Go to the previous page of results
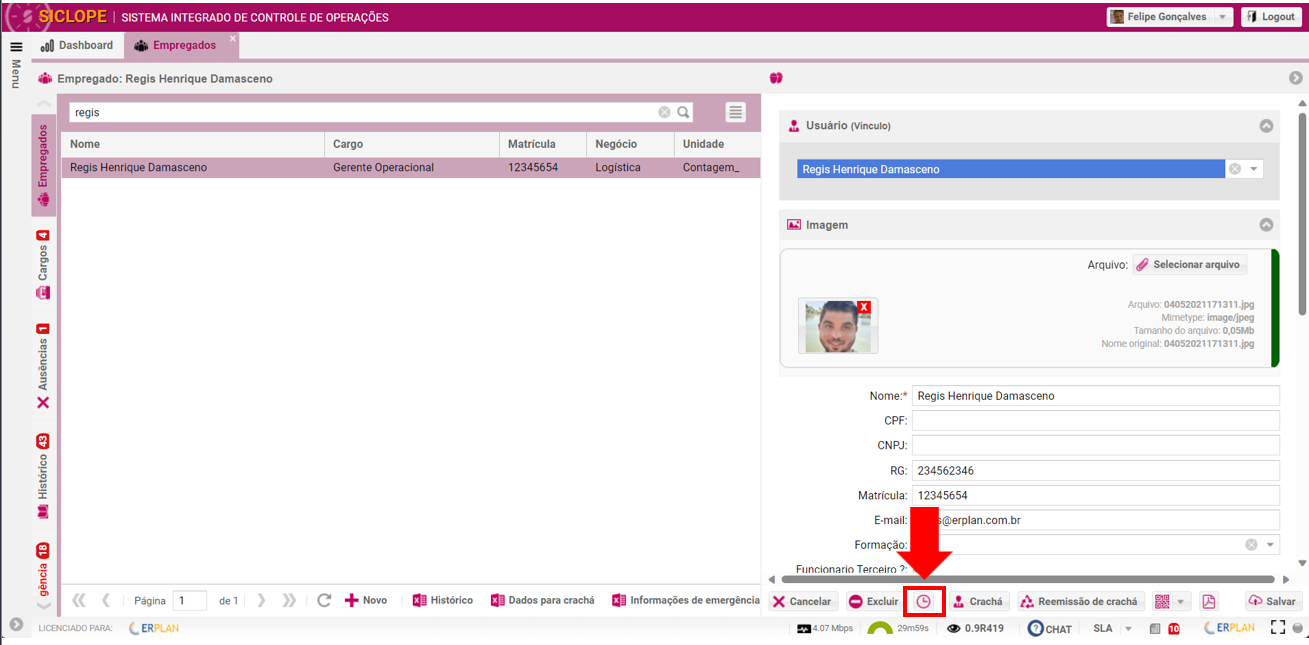 [106, 600]
